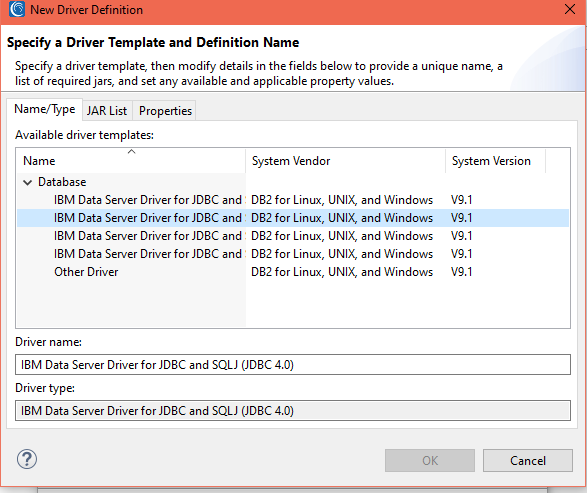Click the Eclipse app icon in title bar
The height and width of the screenshot is (493, 587).
[x=17, y=9]
